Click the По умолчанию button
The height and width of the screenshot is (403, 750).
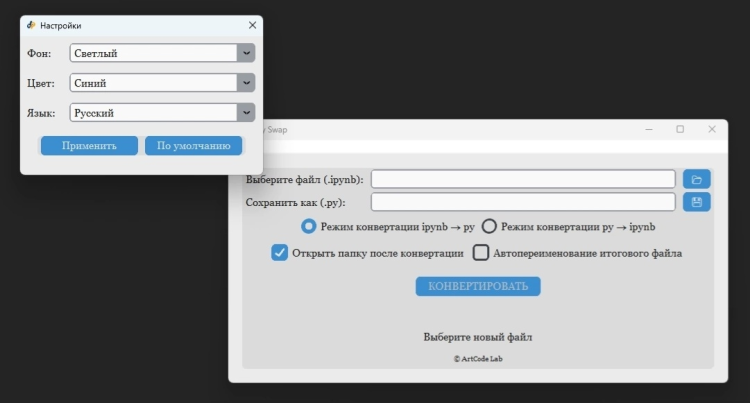193,145
